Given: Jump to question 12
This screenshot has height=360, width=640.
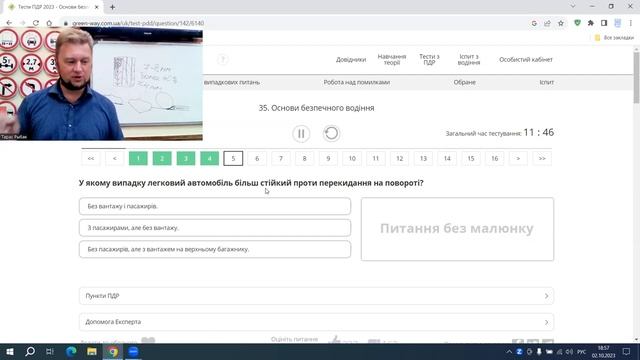Looking at the screenshot, I should point(400,158).
